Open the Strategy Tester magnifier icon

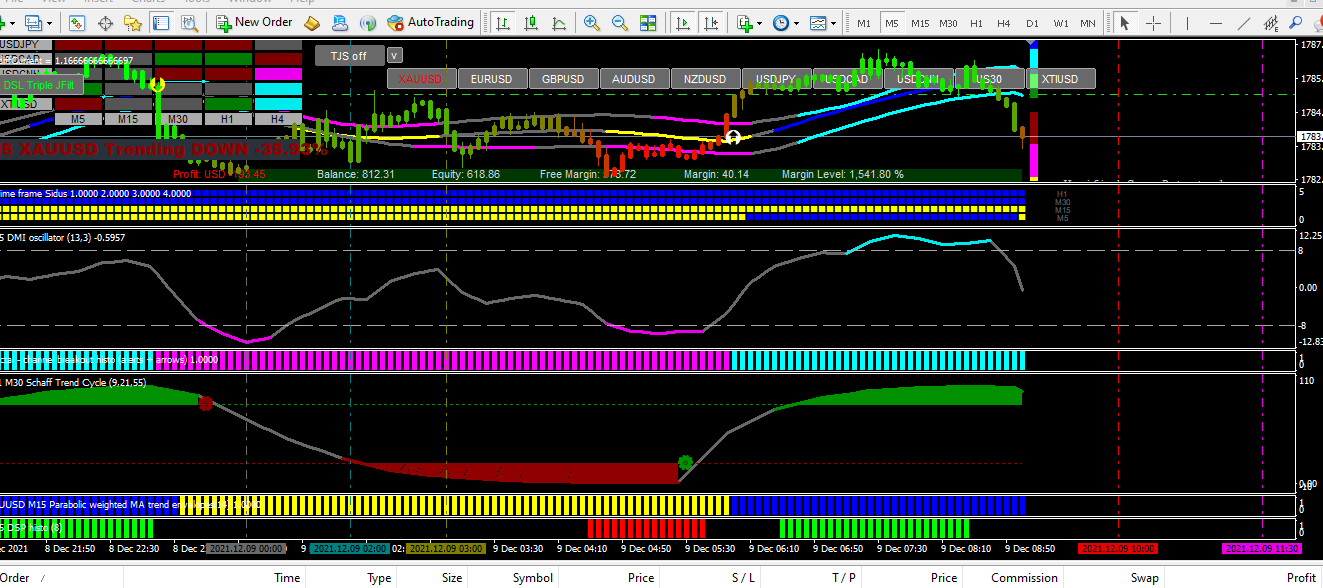click(x=188, y=22)
